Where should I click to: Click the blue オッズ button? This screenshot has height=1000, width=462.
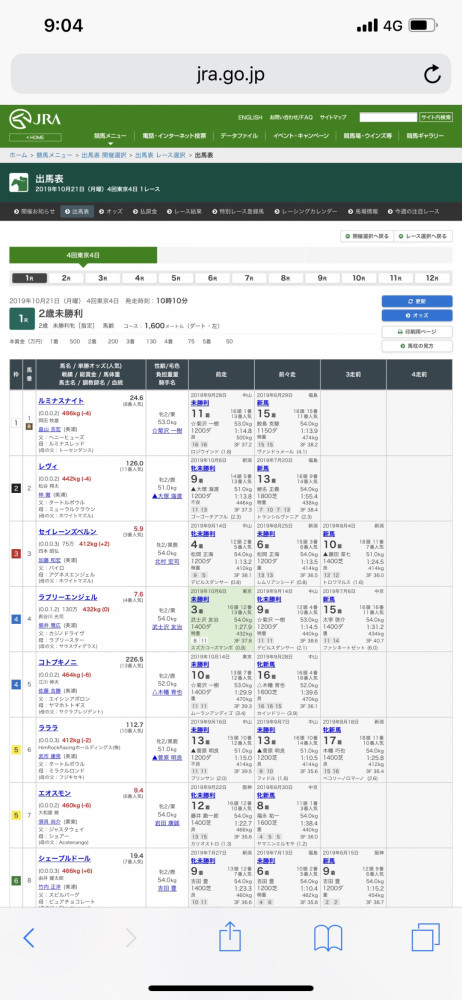(417, 316)
